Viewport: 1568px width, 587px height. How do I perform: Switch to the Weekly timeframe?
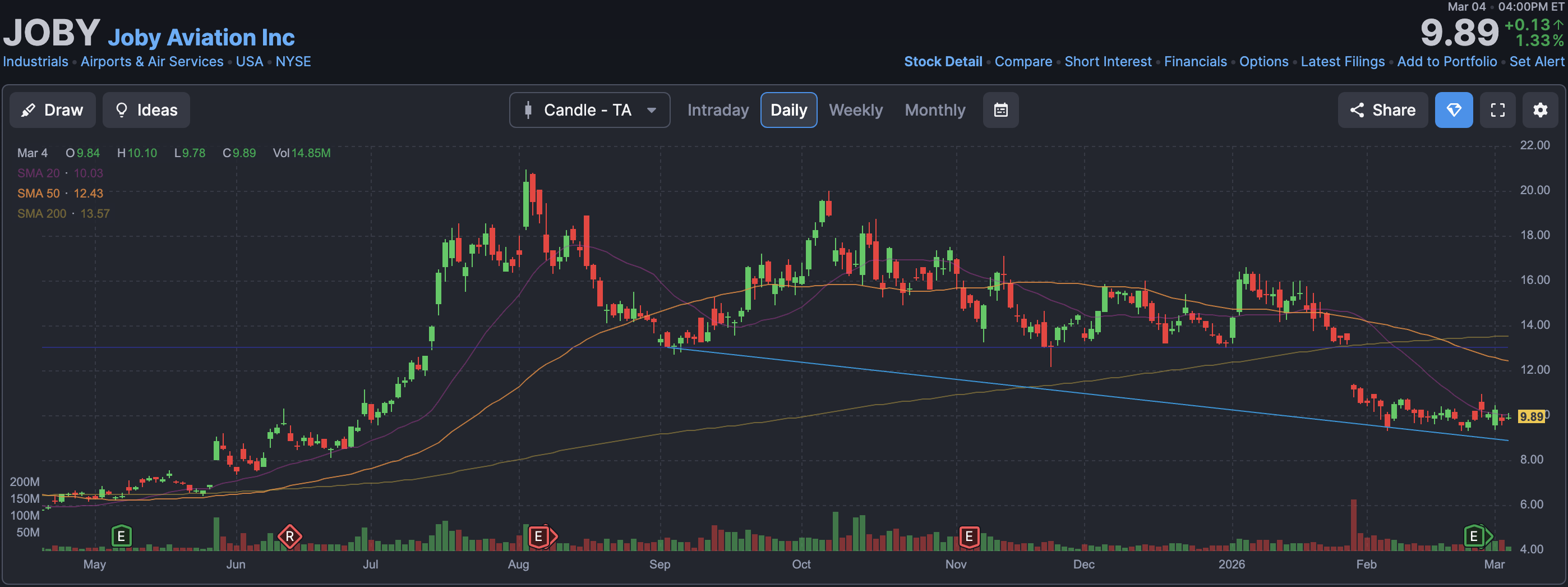[x=855, y=110]
